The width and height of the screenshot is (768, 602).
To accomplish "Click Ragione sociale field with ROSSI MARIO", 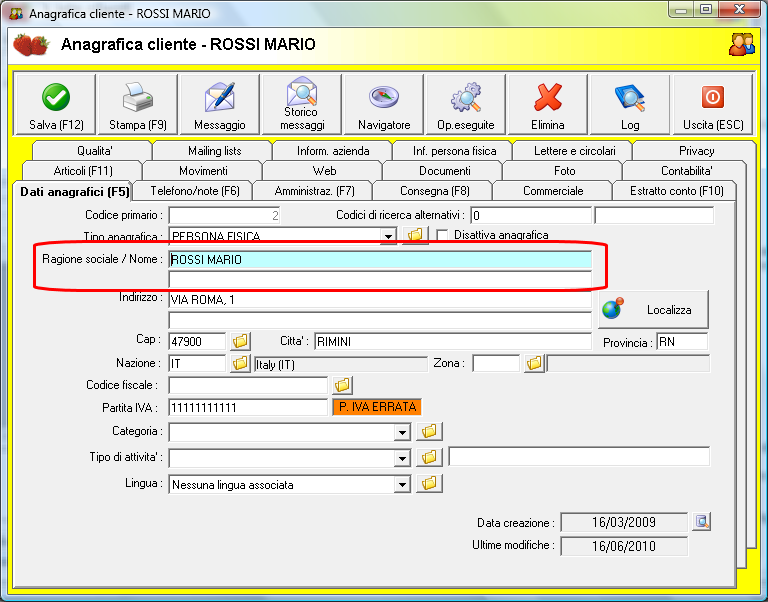I will [380, 259].
